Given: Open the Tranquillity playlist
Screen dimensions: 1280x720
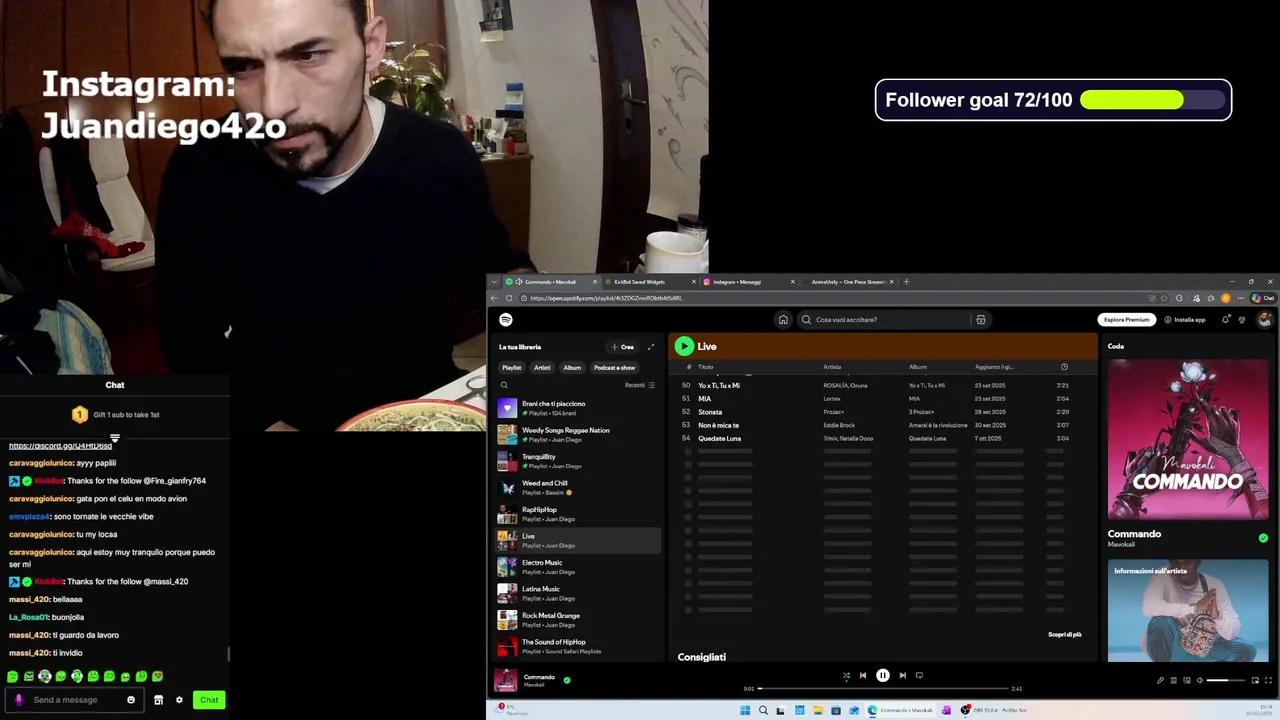Looking at the screenshot, I should 578,461.
